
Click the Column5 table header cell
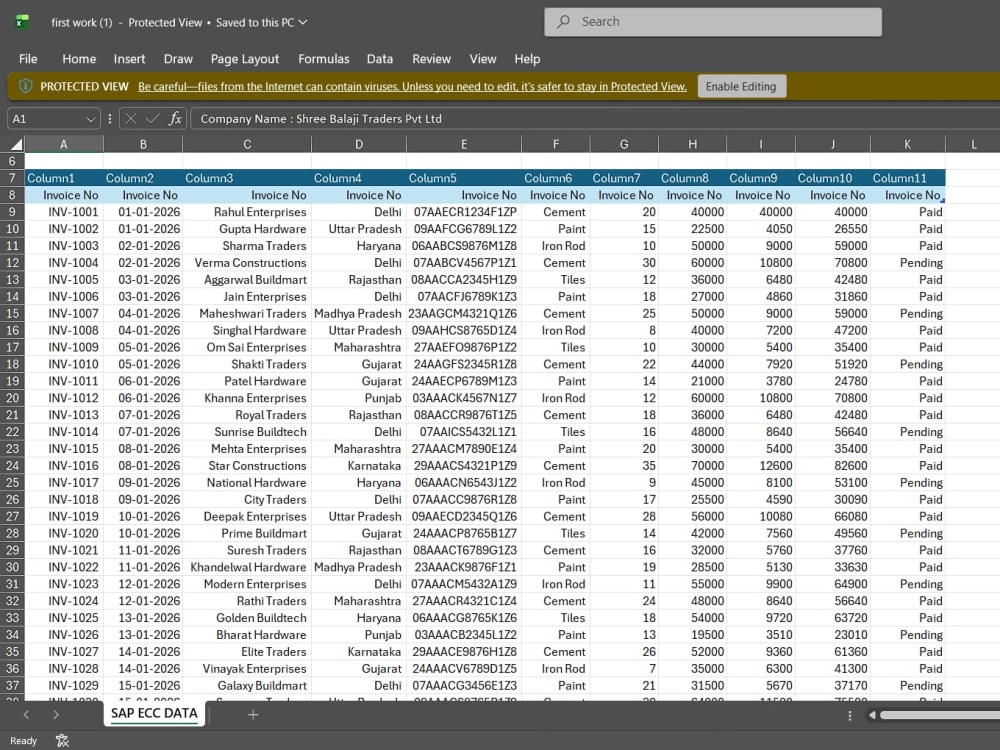(x=464, y=178)
